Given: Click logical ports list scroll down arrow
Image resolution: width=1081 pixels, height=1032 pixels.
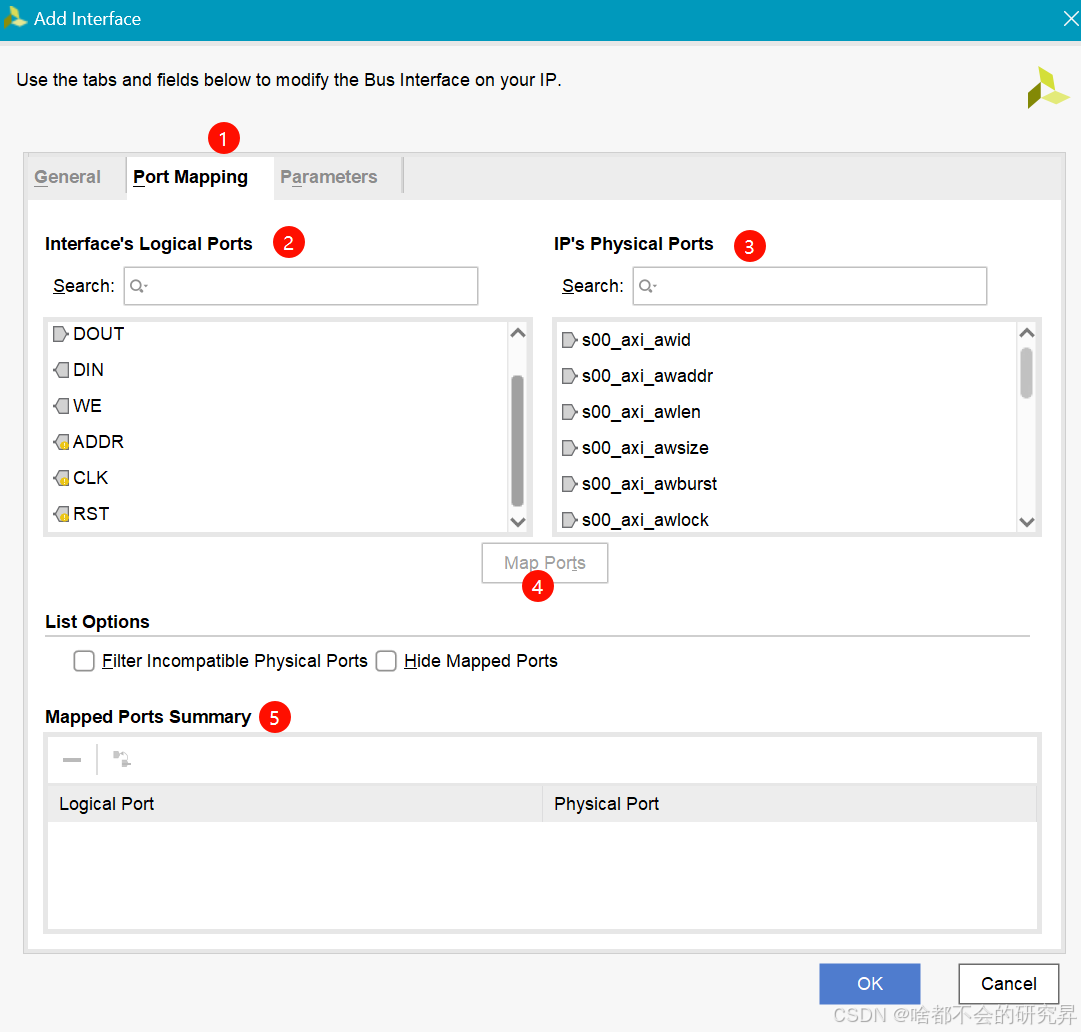Looking at the screenshot, I should tap(518, 522).
